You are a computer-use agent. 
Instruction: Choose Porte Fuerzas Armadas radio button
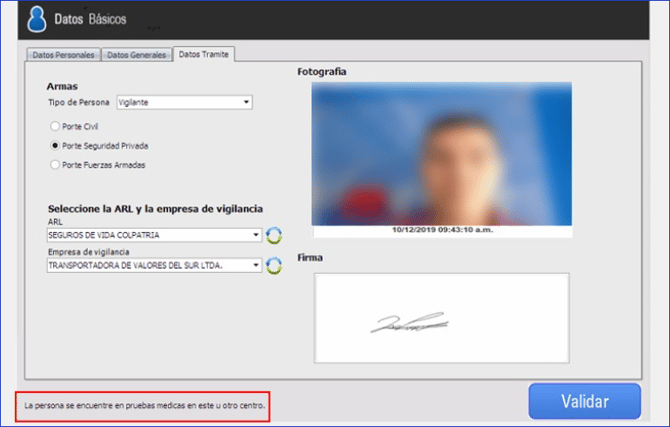tap(55, 165)
